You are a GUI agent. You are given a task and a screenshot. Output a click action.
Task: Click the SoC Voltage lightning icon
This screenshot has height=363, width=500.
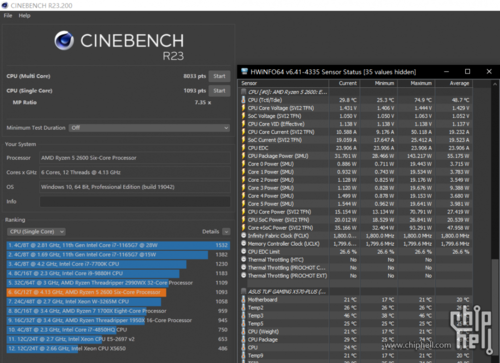[x=243, y=116]
